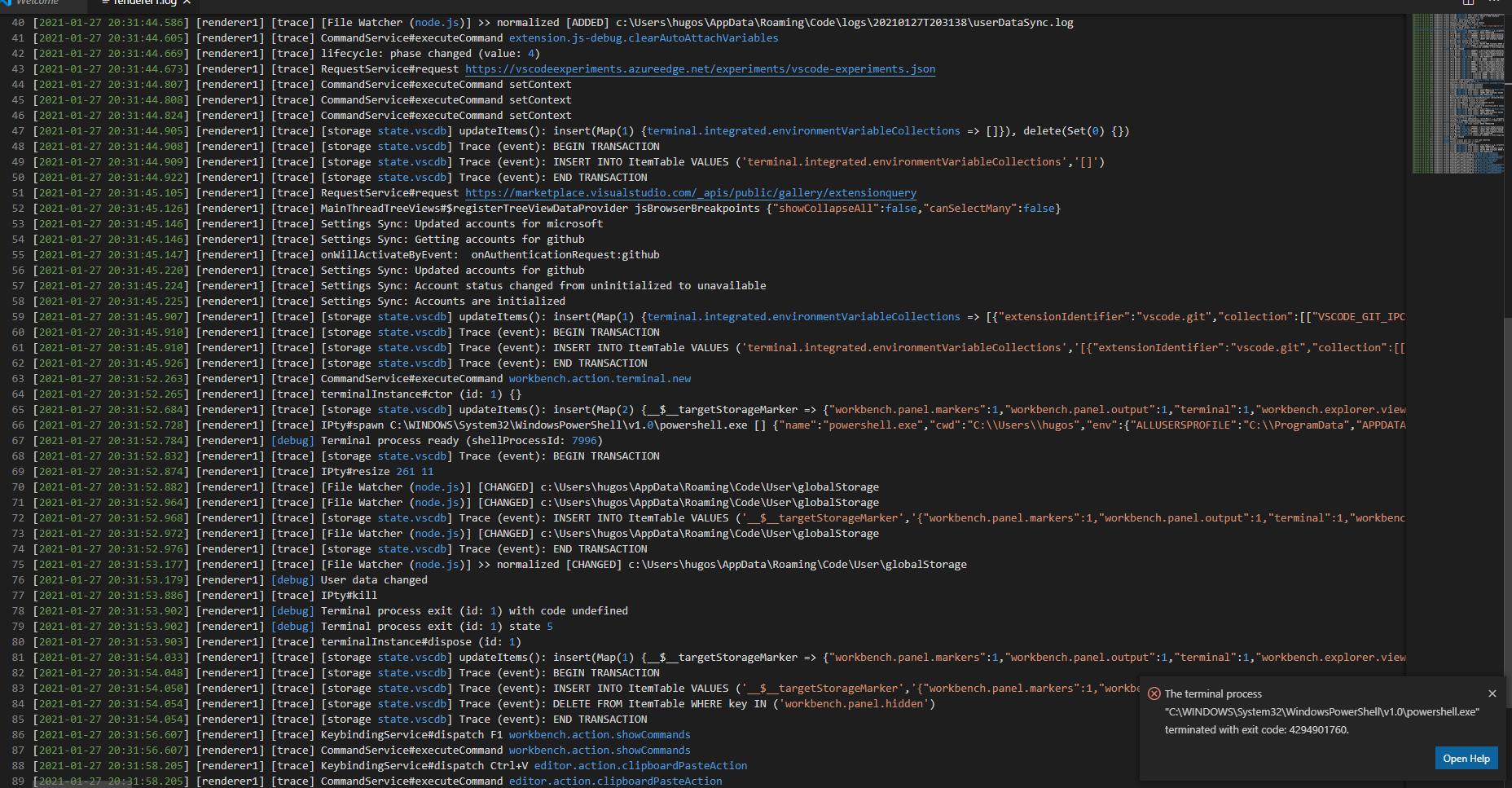The height and width of the screenshot is (788, 1512).
Task: Click the workbench.action.terminal.new command link
Action: pos(600,378)
